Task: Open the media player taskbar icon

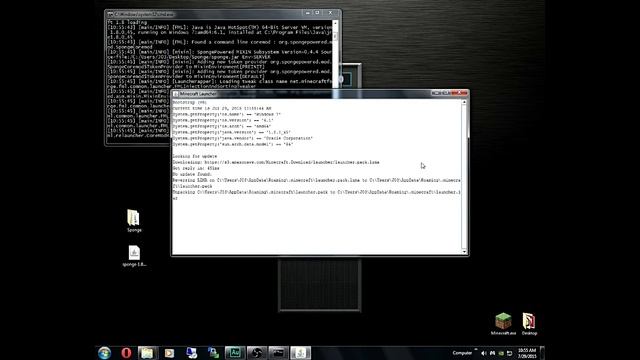Action: click(x=169, y=353)
